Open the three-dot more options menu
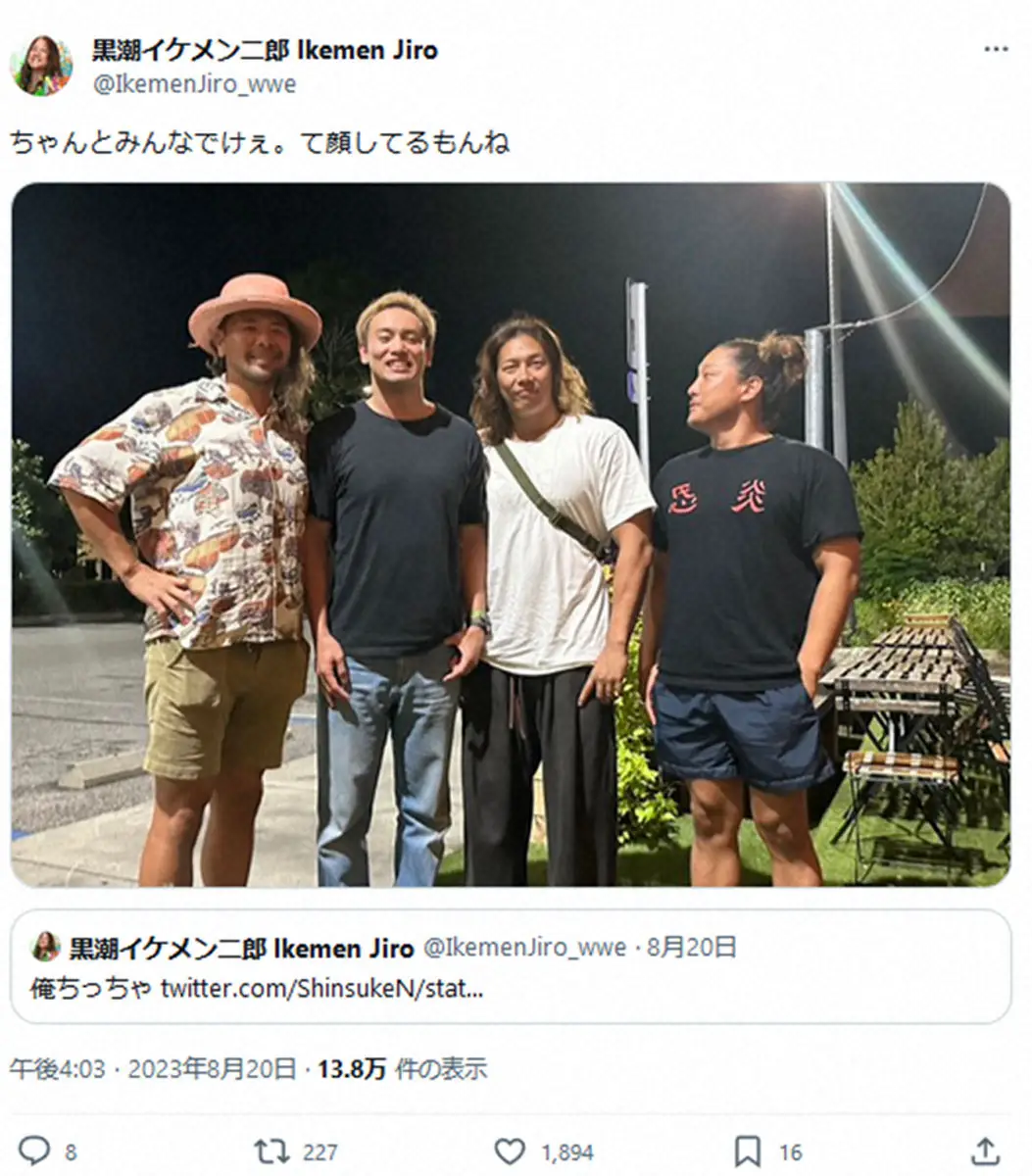1032x1176 pixels. 996,49
